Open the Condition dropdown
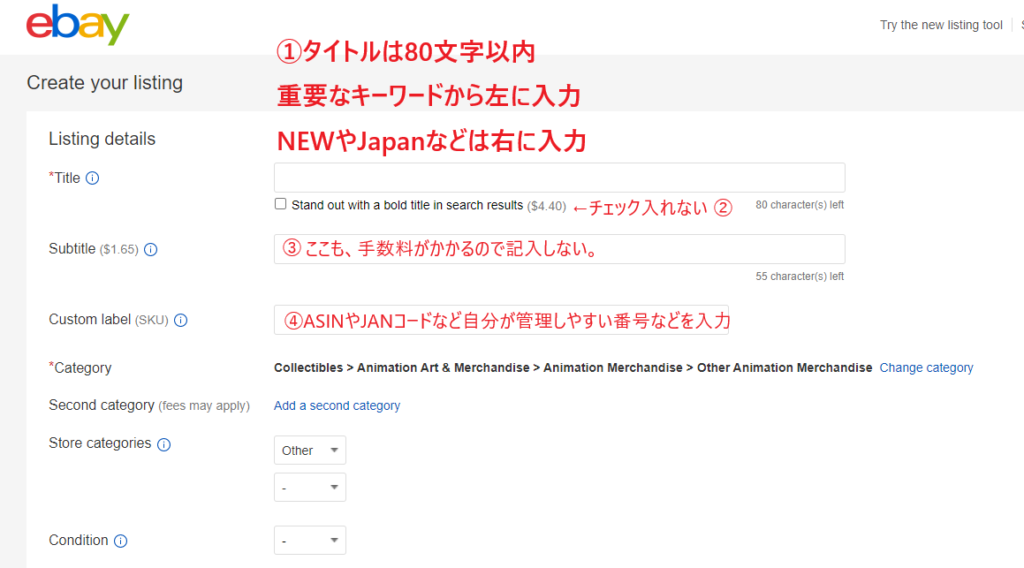 click(x=310, y=541)
